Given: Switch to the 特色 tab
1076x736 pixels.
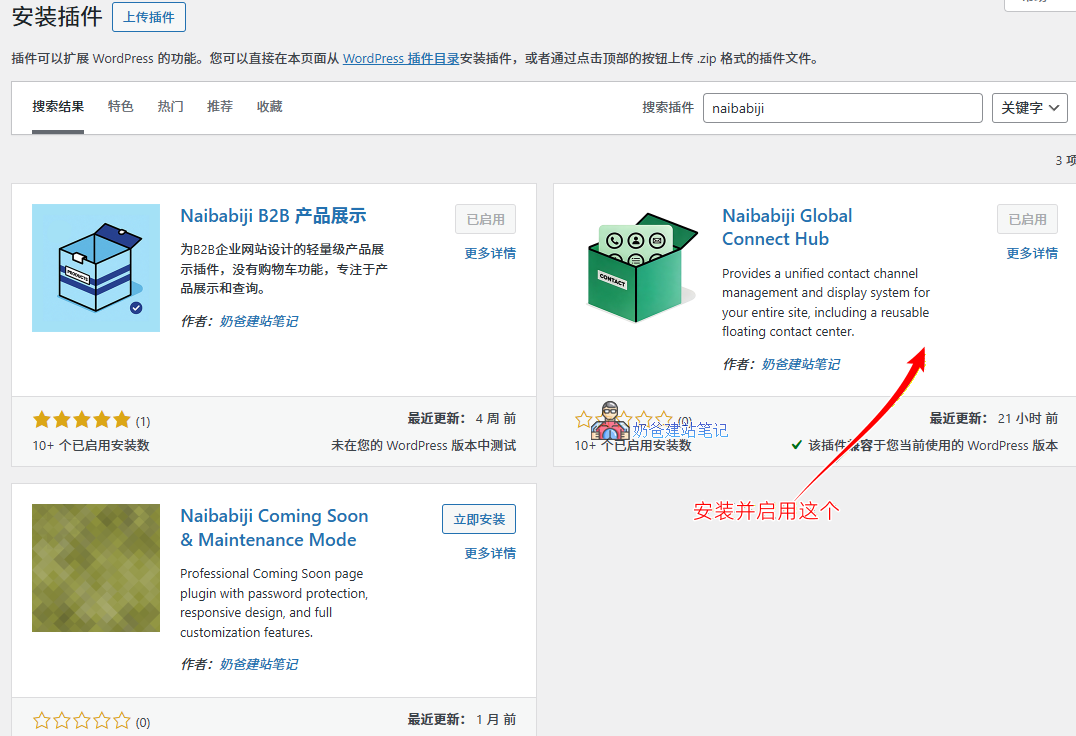Looking at the screenshot, I should click(x=121, y=105).
